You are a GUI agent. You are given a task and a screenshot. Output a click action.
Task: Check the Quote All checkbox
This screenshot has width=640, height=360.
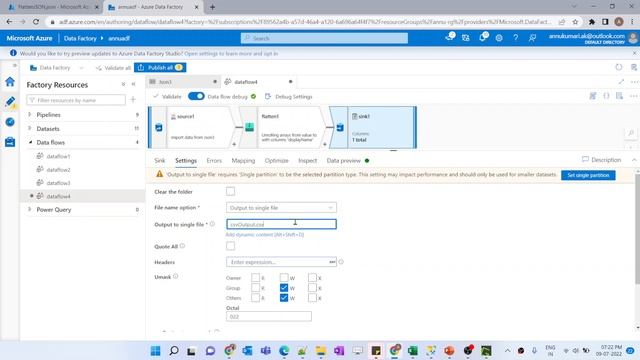pos(231,246)
